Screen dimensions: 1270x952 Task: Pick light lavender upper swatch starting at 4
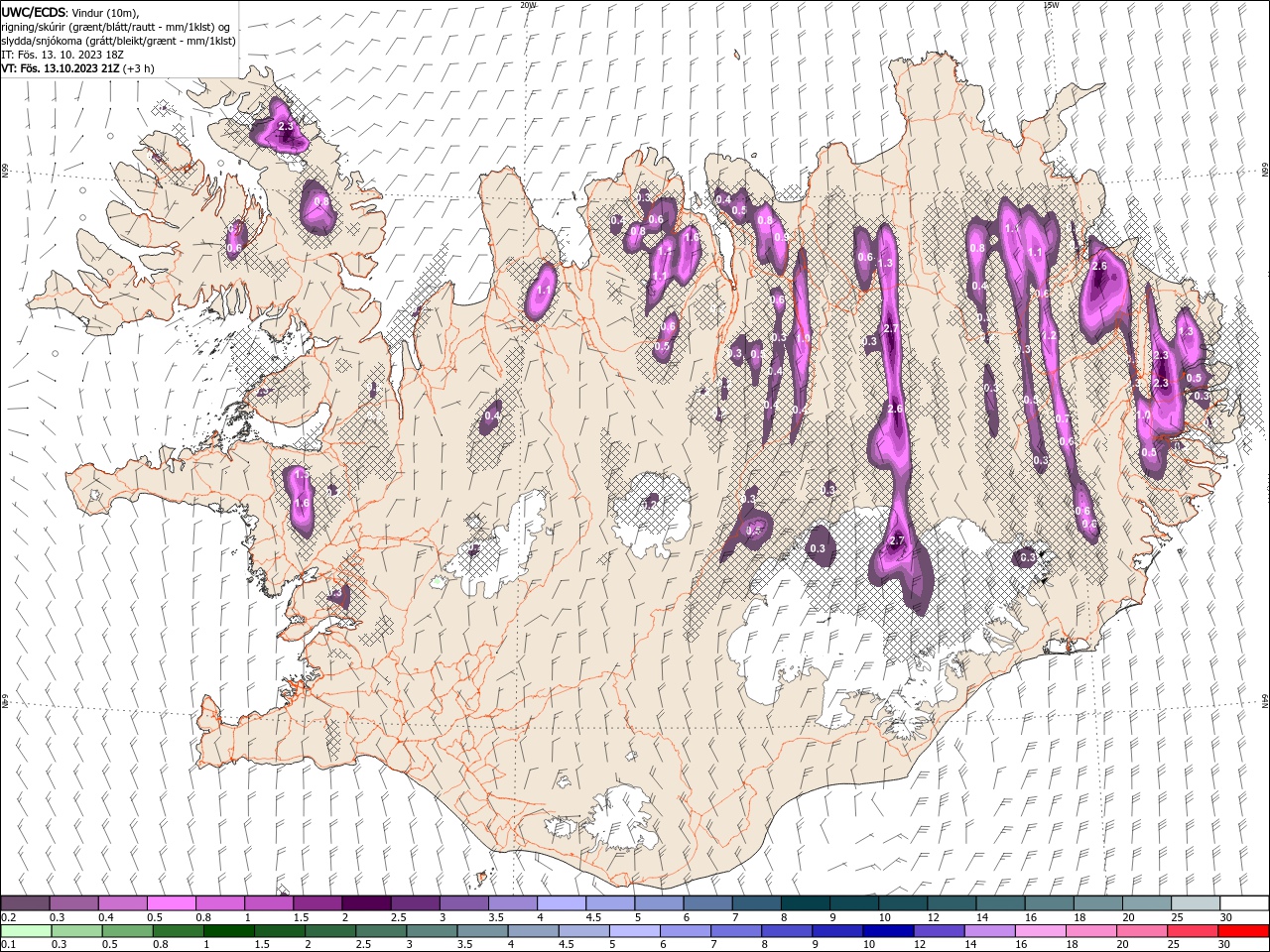[562, 903]
